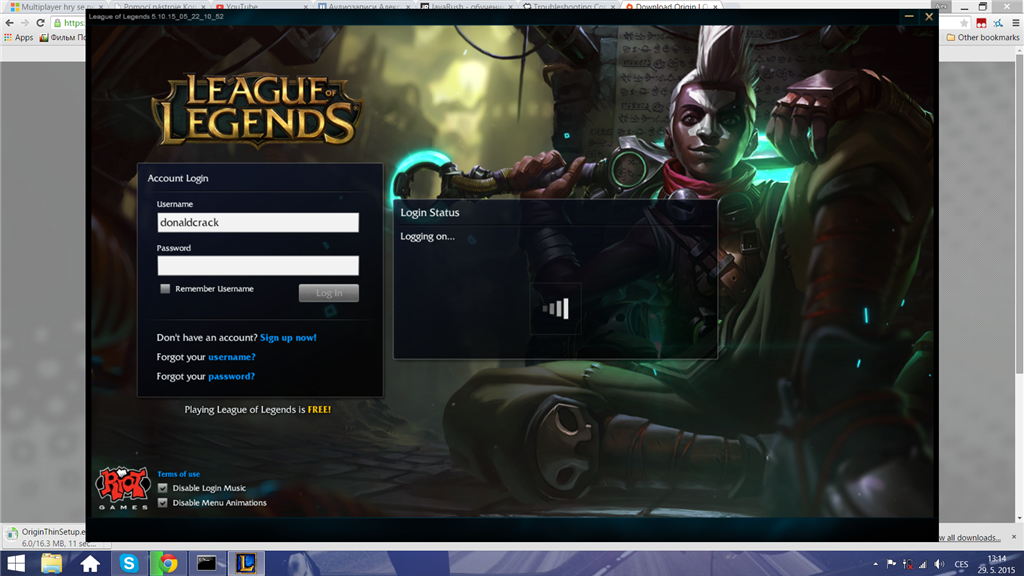Switch to the Download Origin Chrome tab

tap(671, 6)
